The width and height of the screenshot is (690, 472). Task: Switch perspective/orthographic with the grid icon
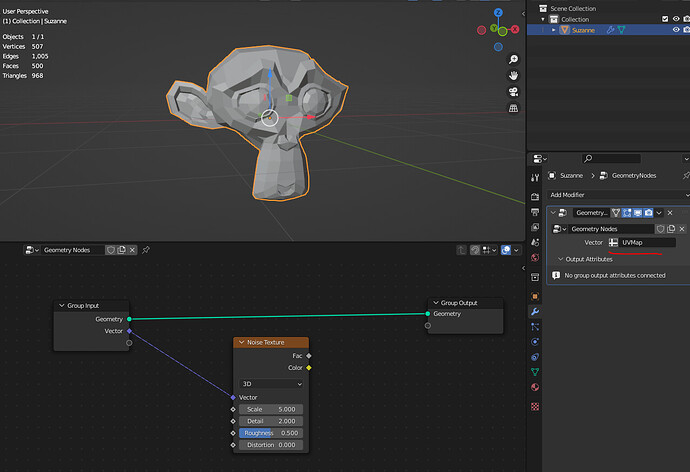pos(513,108)
